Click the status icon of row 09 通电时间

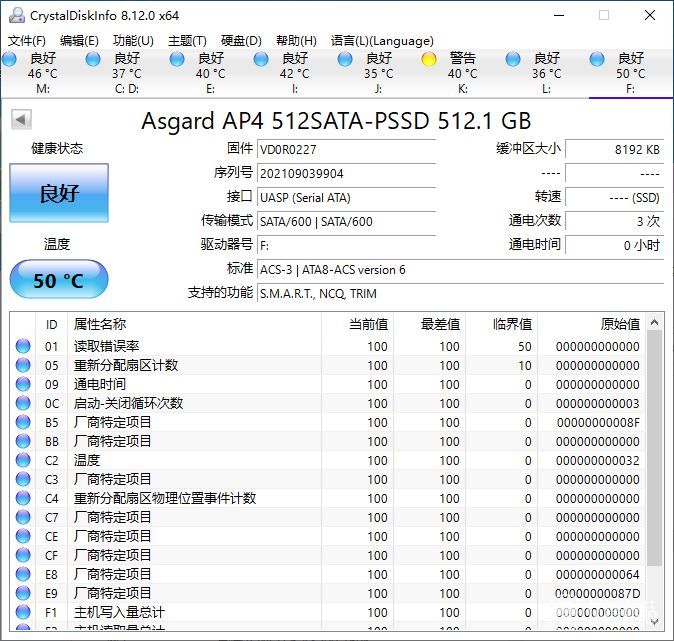coord(23,384)
